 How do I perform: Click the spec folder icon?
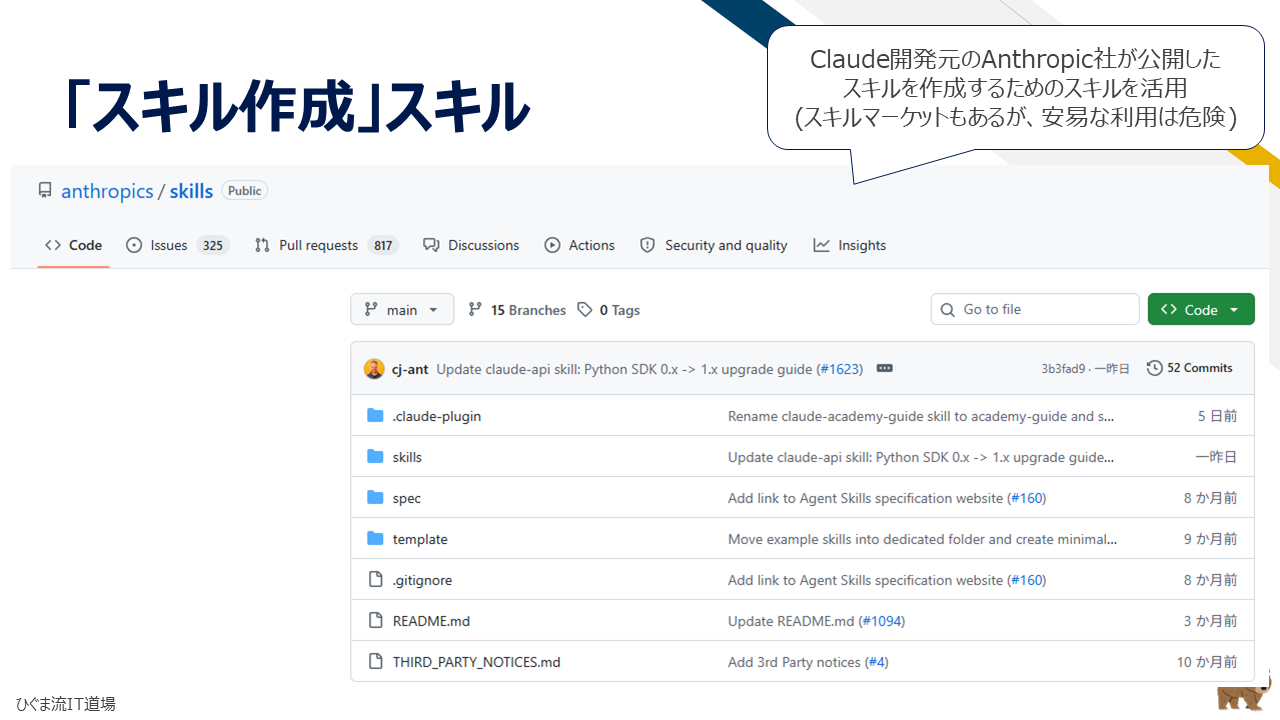pyautogui.click(x=375, y=498)
